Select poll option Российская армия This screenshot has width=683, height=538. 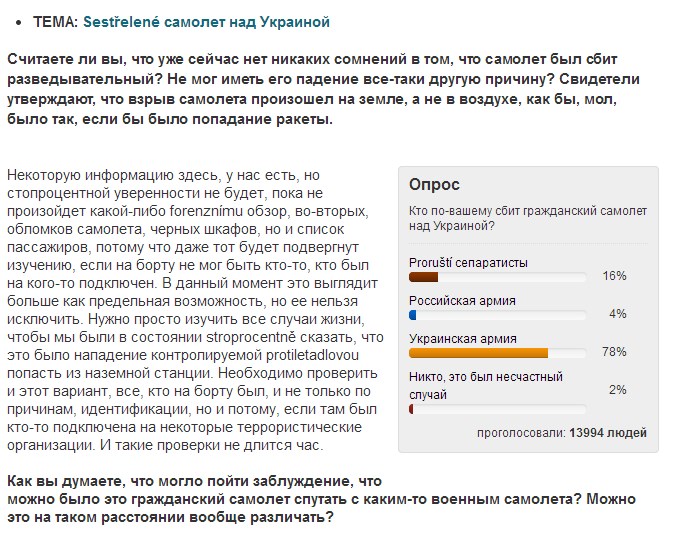coord(462,301)
